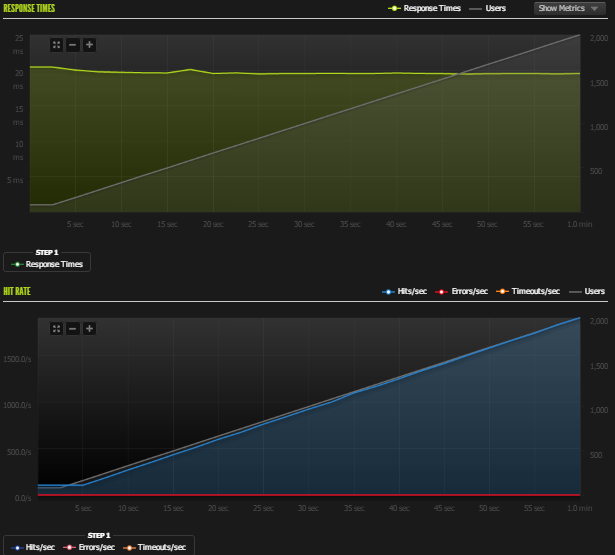Viewport: 615px width, 555px height.
Task: Toggle Users series in Response Times legend
Action: pyautogui.click(x=488, y=8)
